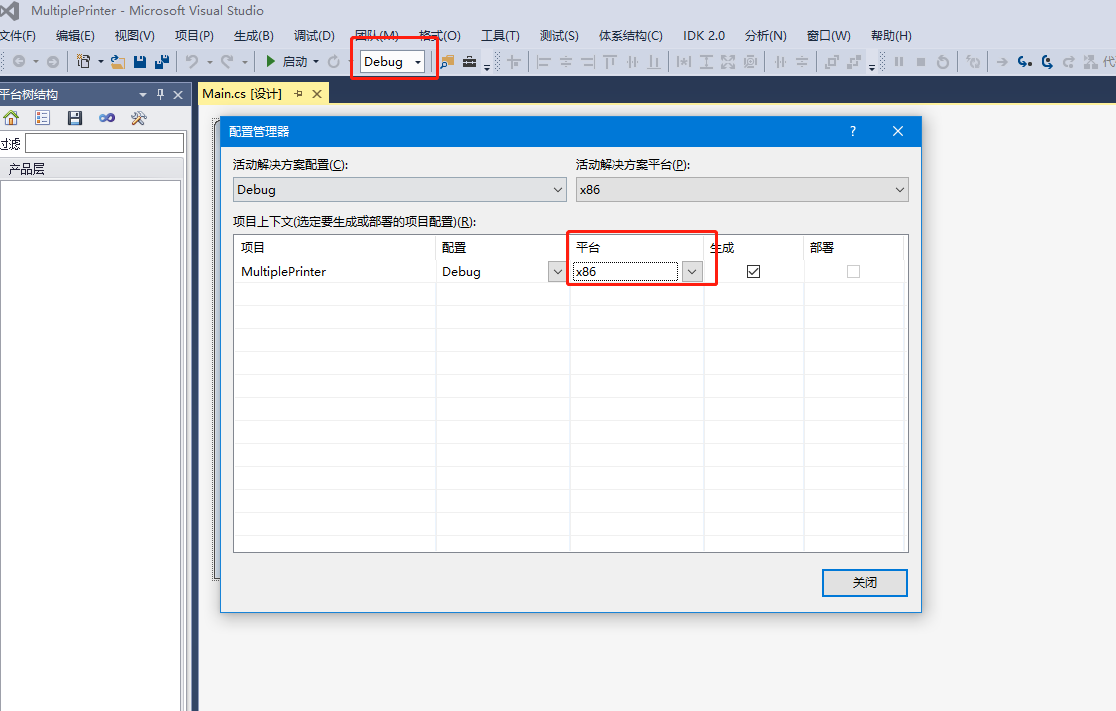Open the 帮助(H) menu
The height and width of the screenshot is (711, 1116).
click(x=891, y=36)
